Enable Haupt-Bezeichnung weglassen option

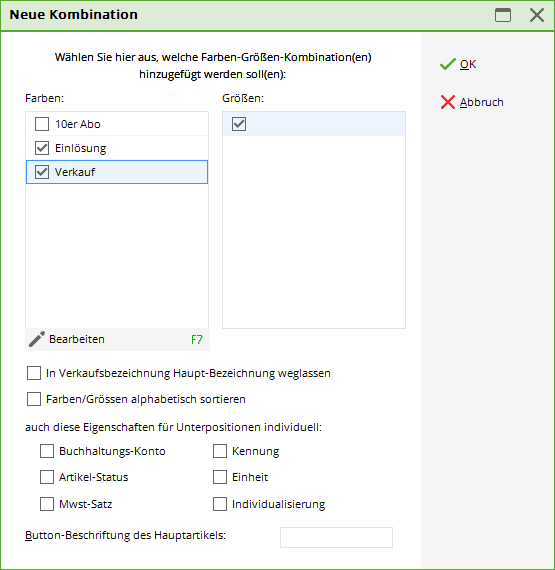point(34,373)
